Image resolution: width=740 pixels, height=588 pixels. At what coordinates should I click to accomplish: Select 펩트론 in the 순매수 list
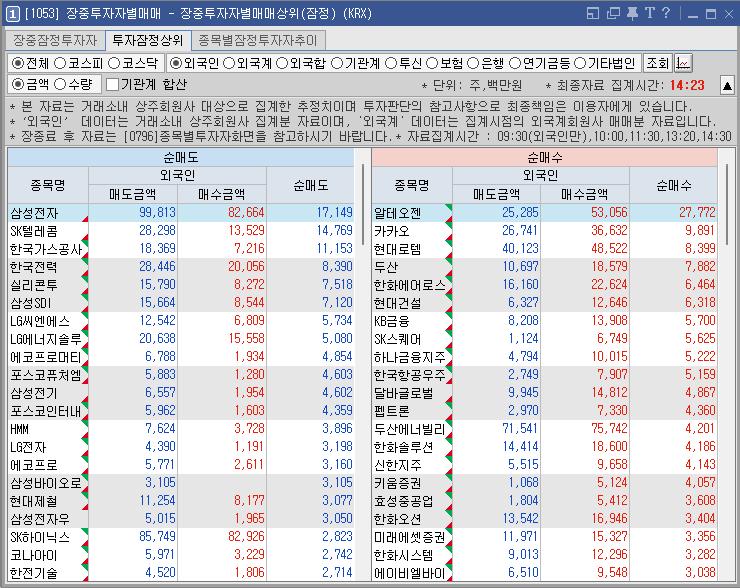[x=392, y=411]
